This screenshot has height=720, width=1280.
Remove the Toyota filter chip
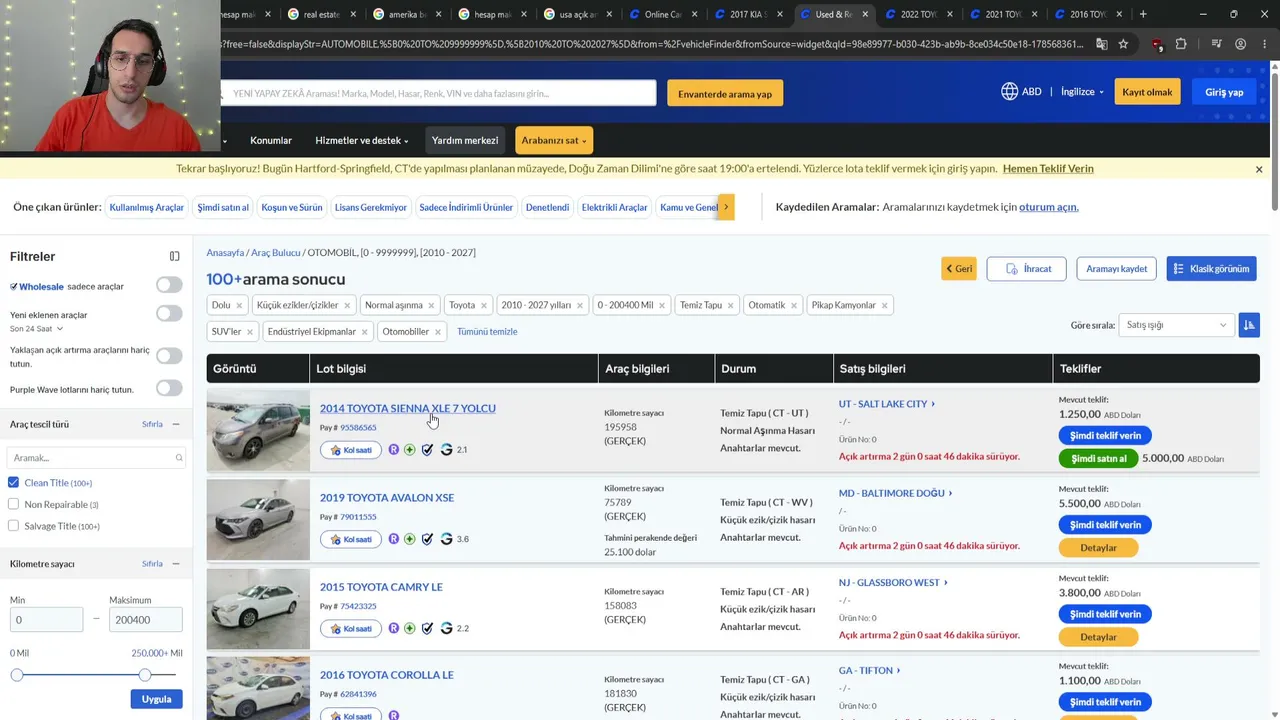coord(484,305)
